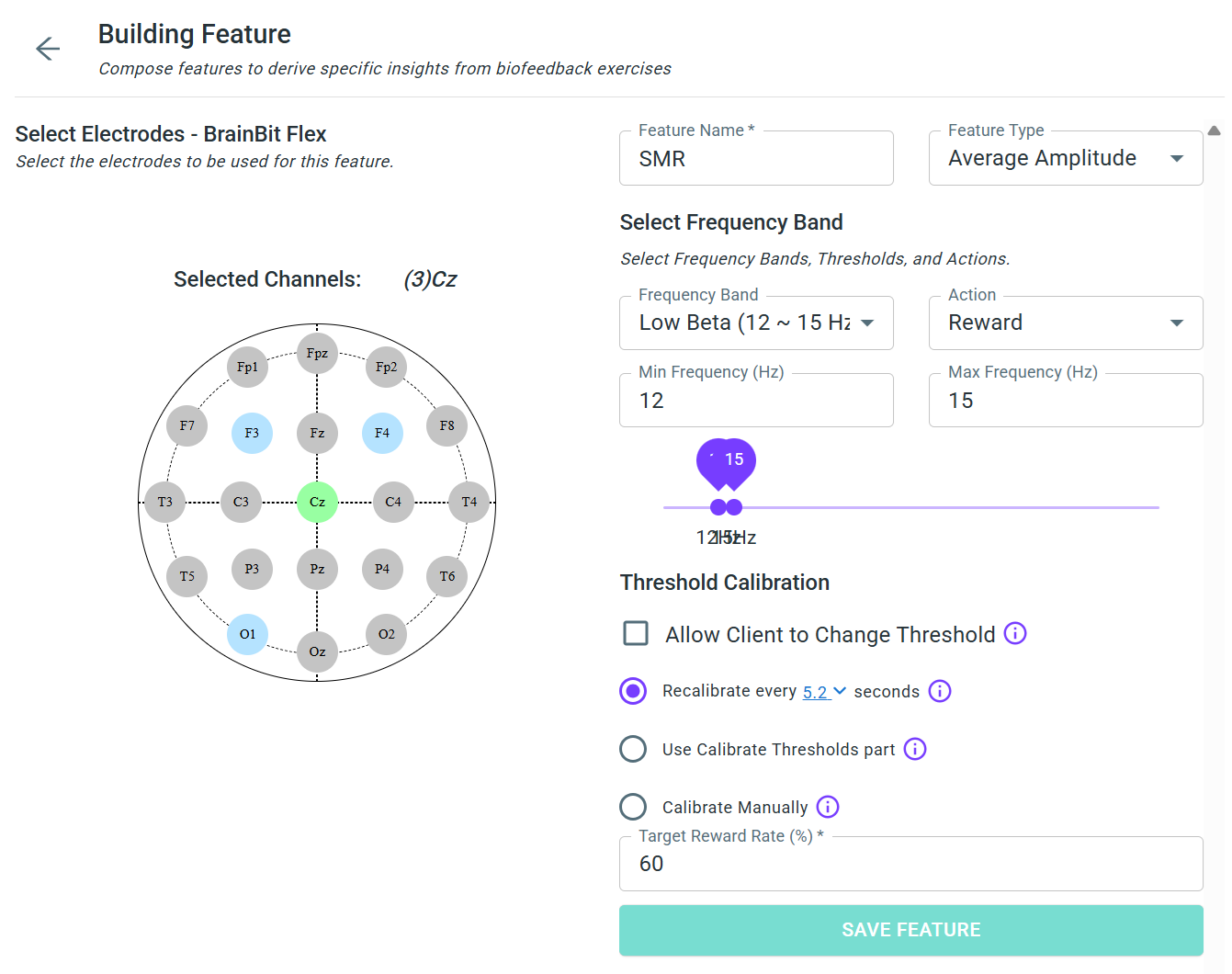
Task: Open the Action dropdown set to Reward
Action: (1065, 323)
